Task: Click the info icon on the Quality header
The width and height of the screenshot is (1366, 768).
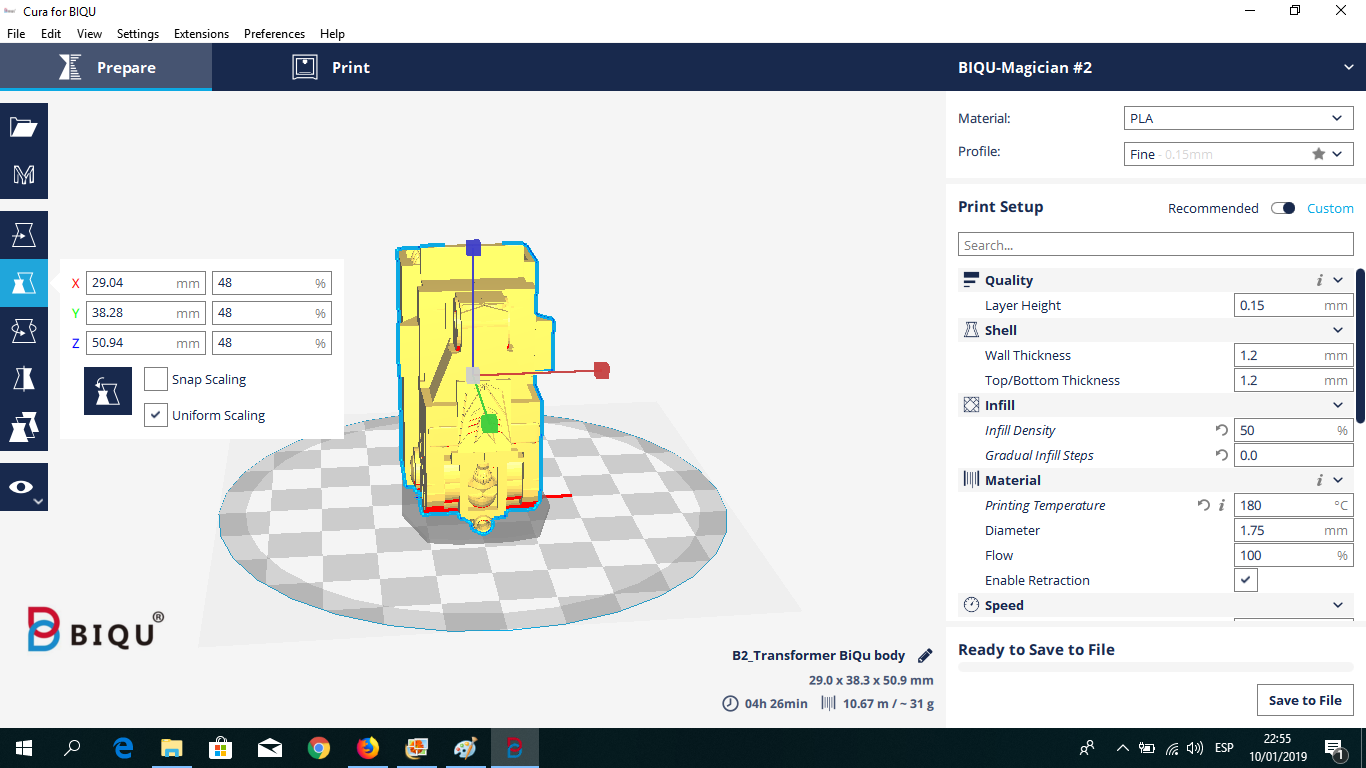Action: 1320,281
